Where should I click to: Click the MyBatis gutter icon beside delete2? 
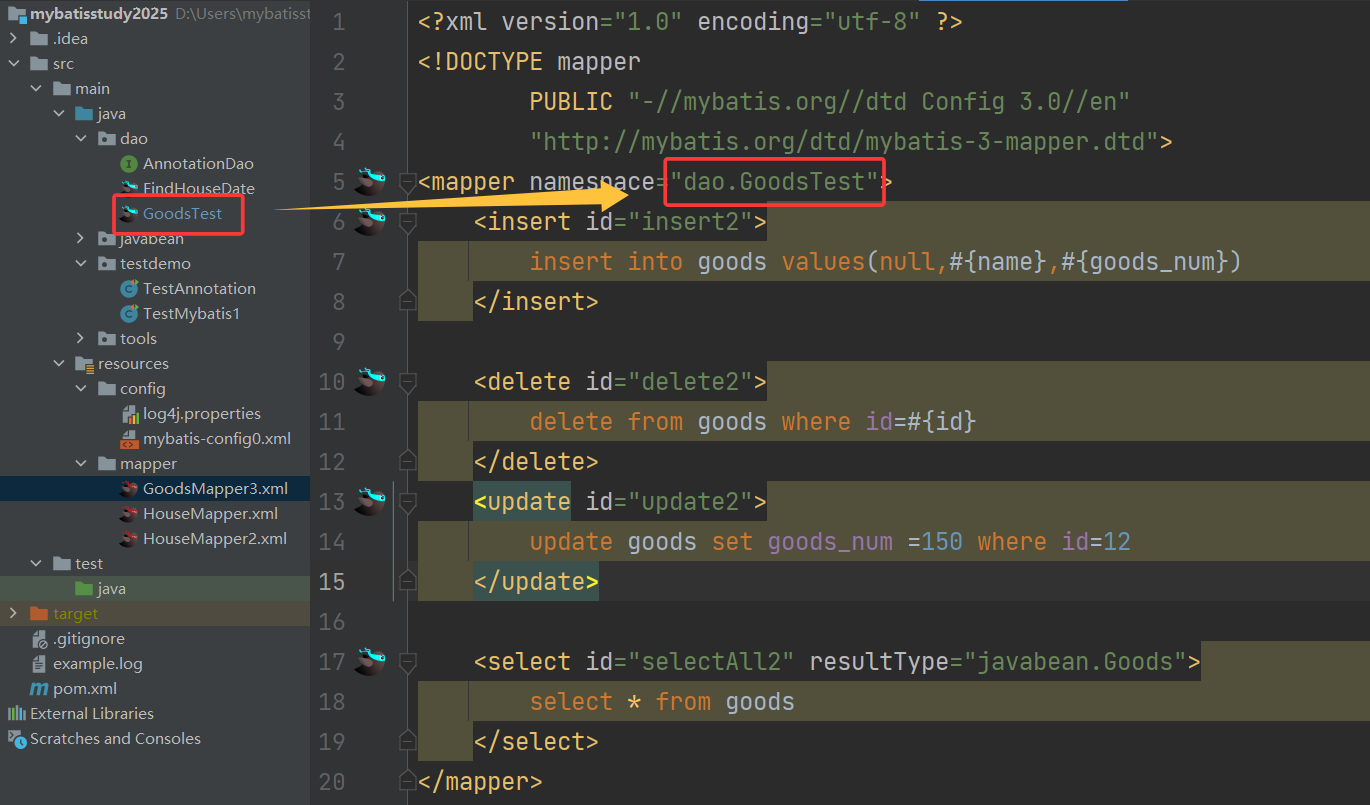click(369, 380)
